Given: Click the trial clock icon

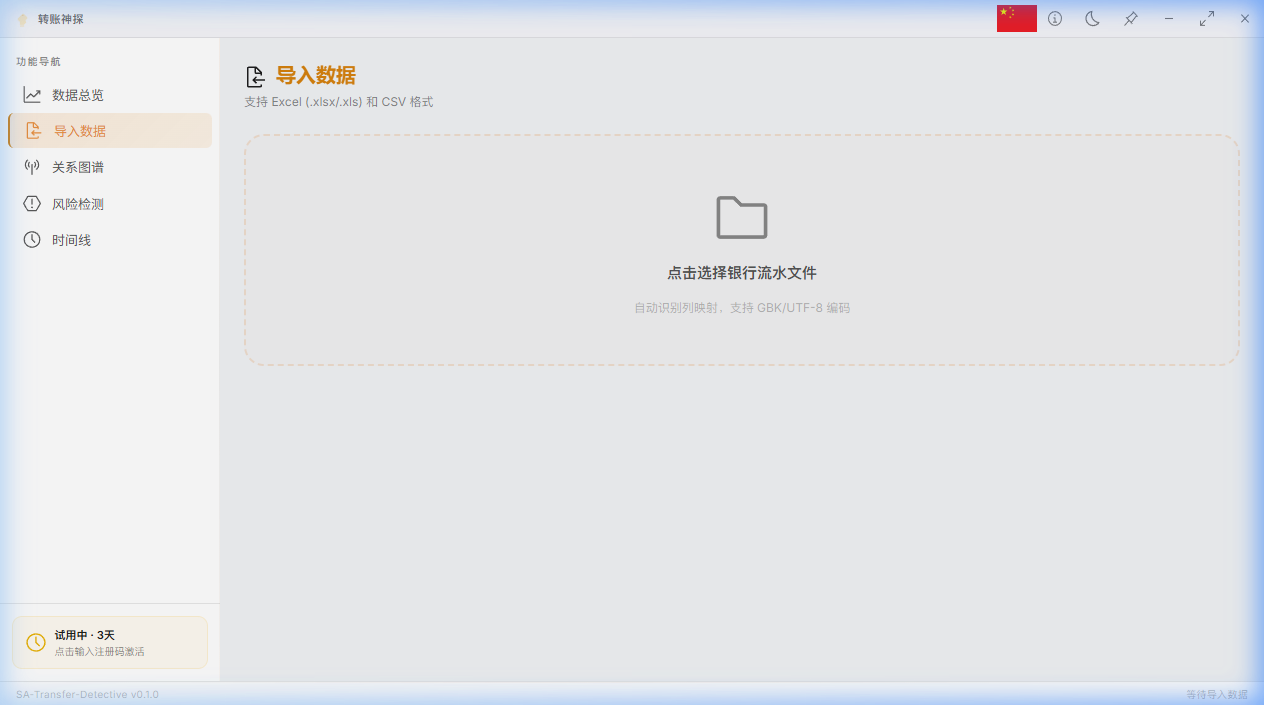Looking at the screenshot, I should point(36,642).
